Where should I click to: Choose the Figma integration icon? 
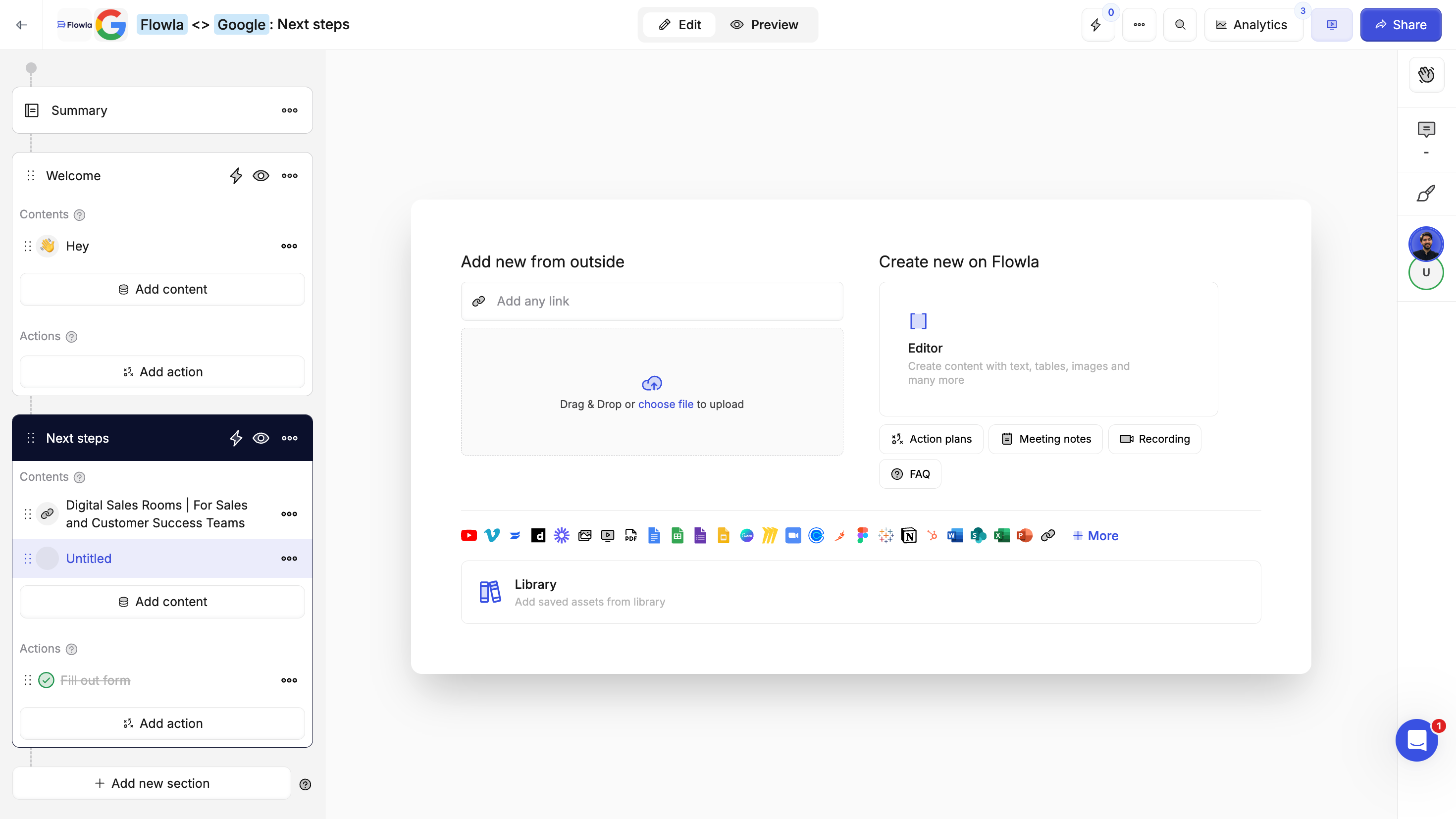pos(862,535)
